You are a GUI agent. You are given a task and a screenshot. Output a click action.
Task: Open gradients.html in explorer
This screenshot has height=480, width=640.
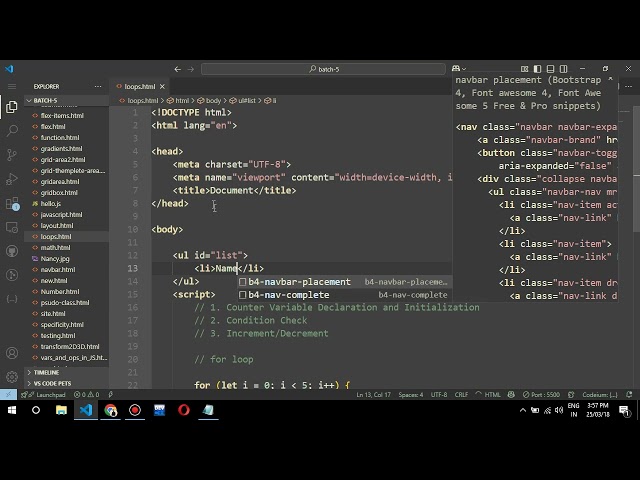click(61, 149)
